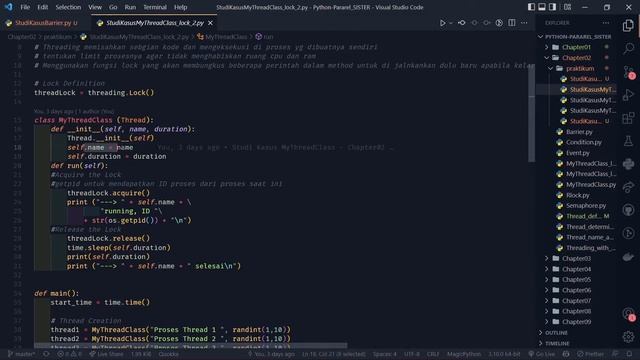Toggle file blame with the circled pointer icon
Image resolution: width=640 pixels, height=360 pixels.
tap(499, 23)
